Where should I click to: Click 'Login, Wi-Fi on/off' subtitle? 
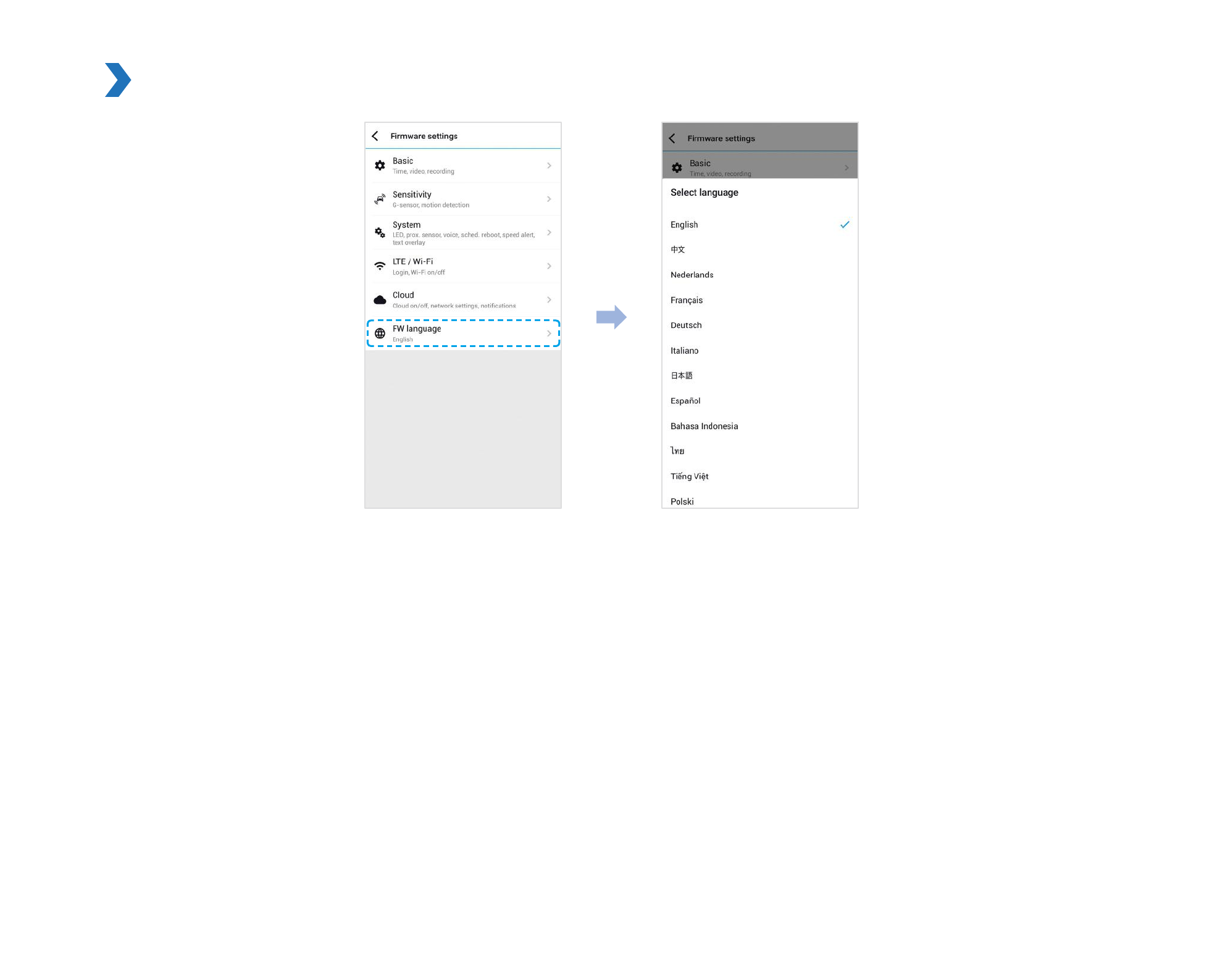(x=419, y=272)
